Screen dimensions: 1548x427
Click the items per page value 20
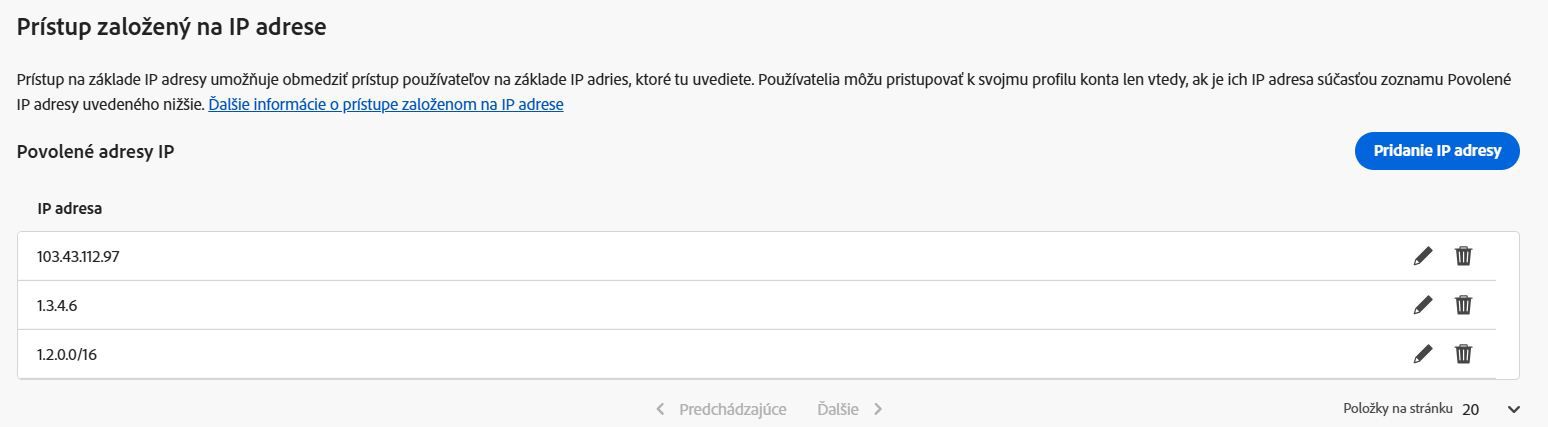1470,409
